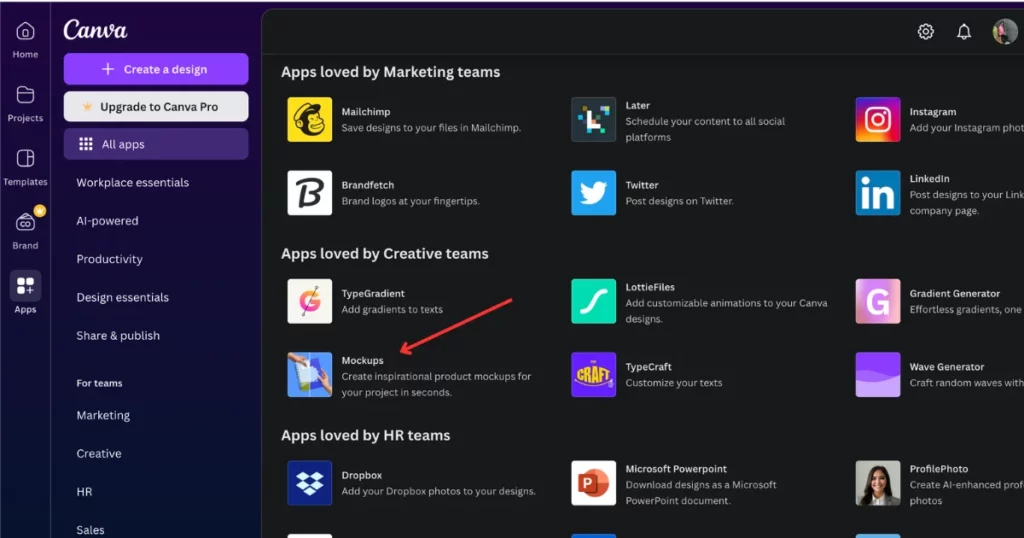The width and height of the screenshot is (1024, 538).
Task: Open the notifications bell
Action: pos(964,31)
